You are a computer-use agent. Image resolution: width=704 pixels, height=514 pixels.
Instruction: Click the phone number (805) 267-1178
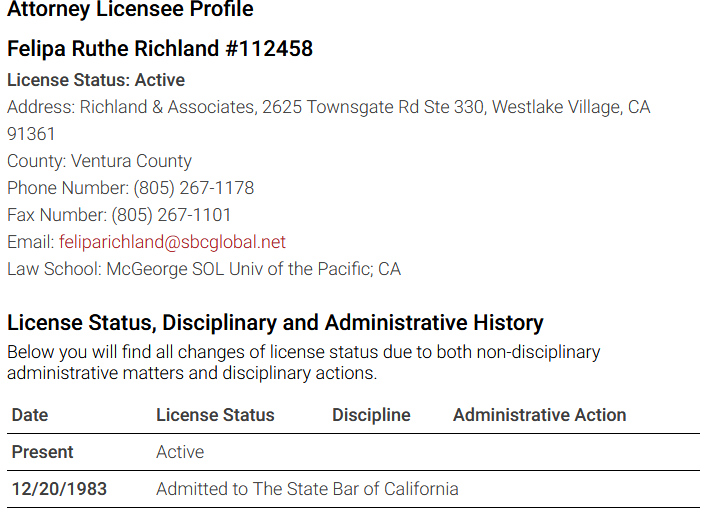(x=194, y=188)
